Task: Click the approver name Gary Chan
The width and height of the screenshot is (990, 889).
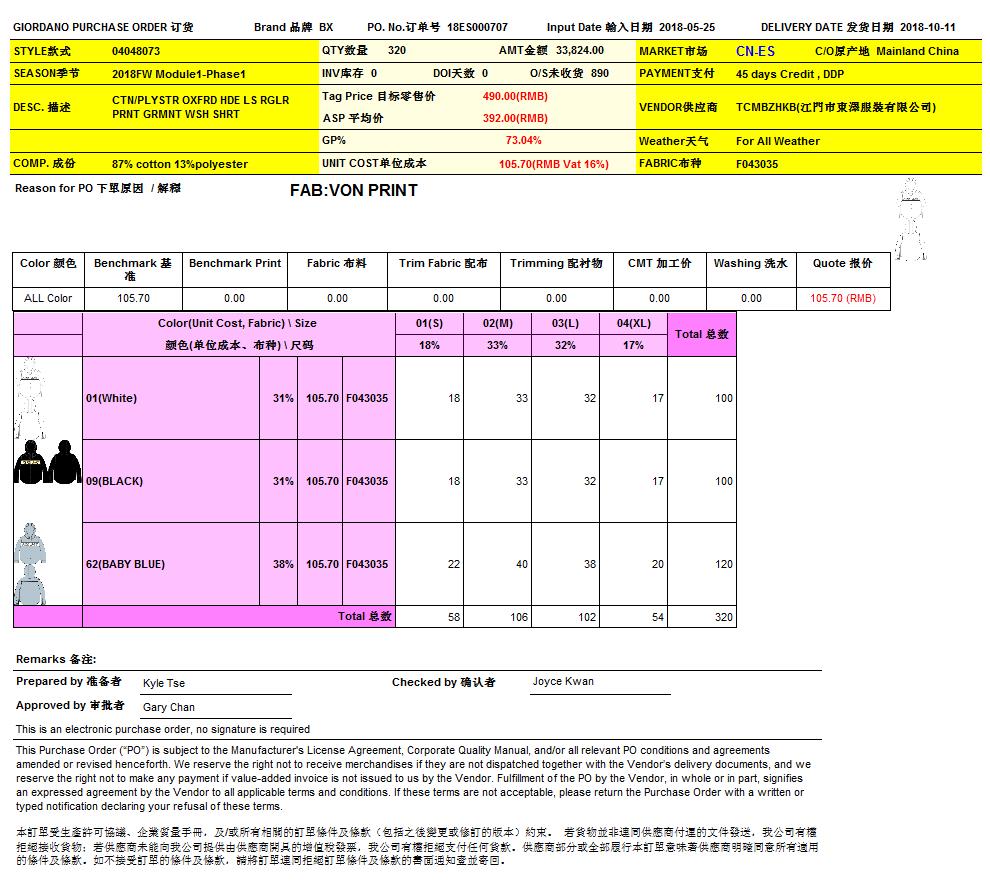Action: pyautogui.click(x=169, y=707)
